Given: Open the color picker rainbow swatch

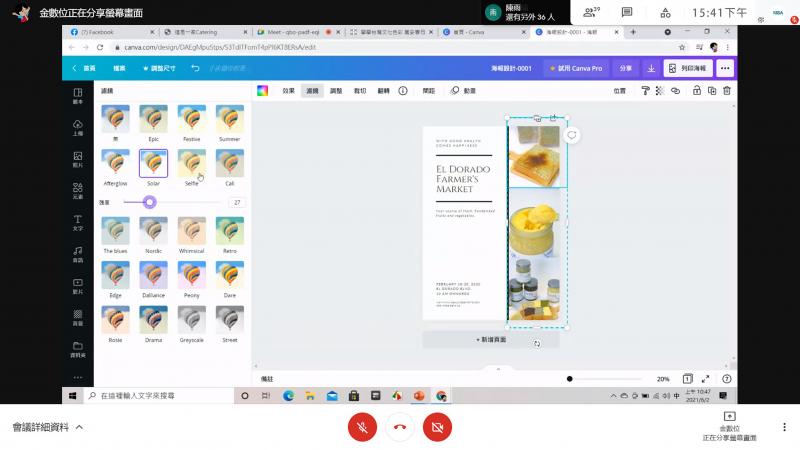Looking at the screenshot, I should pyautogui.click(x=262, y=90).
